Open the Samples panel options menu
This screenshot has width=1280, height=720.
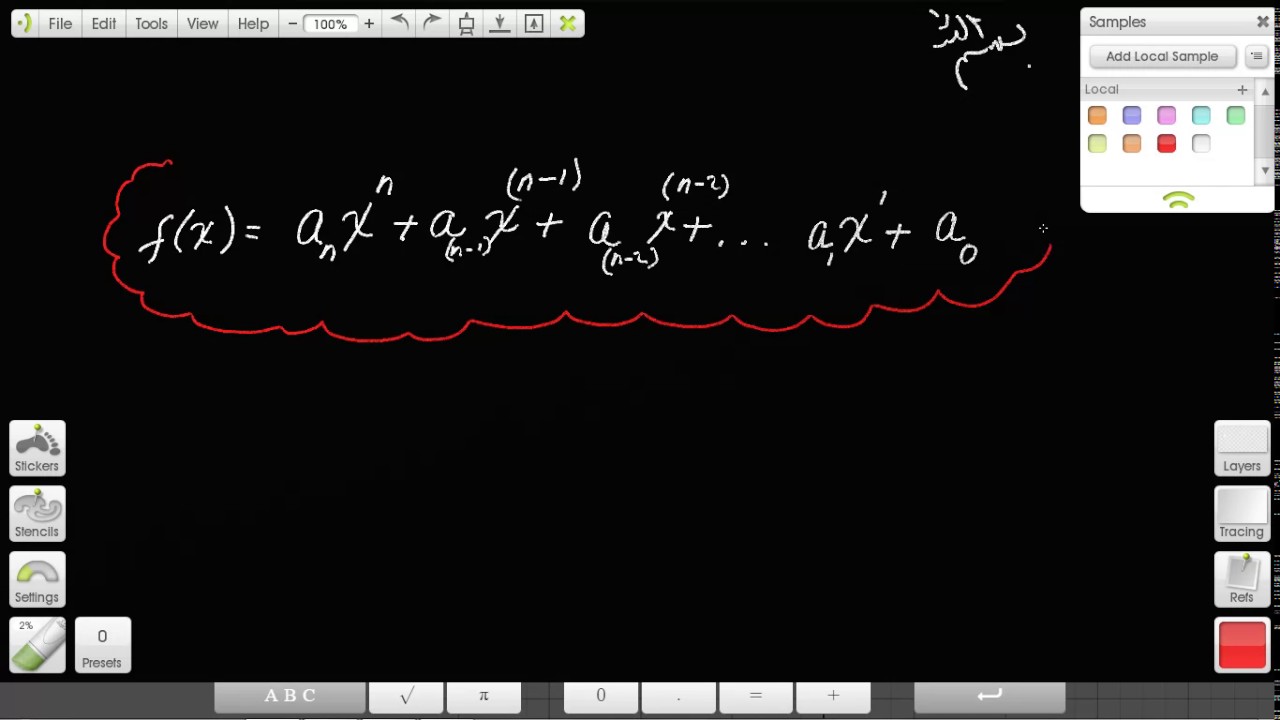pos(1256,56)
